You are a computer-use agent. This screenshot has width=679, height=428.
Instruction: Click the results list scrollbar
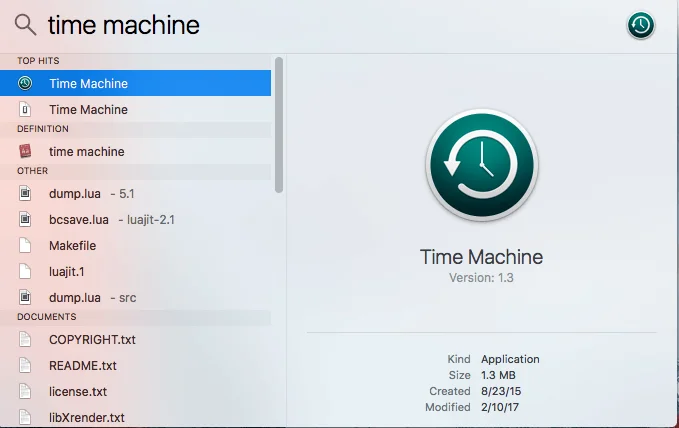pos(279,124)
